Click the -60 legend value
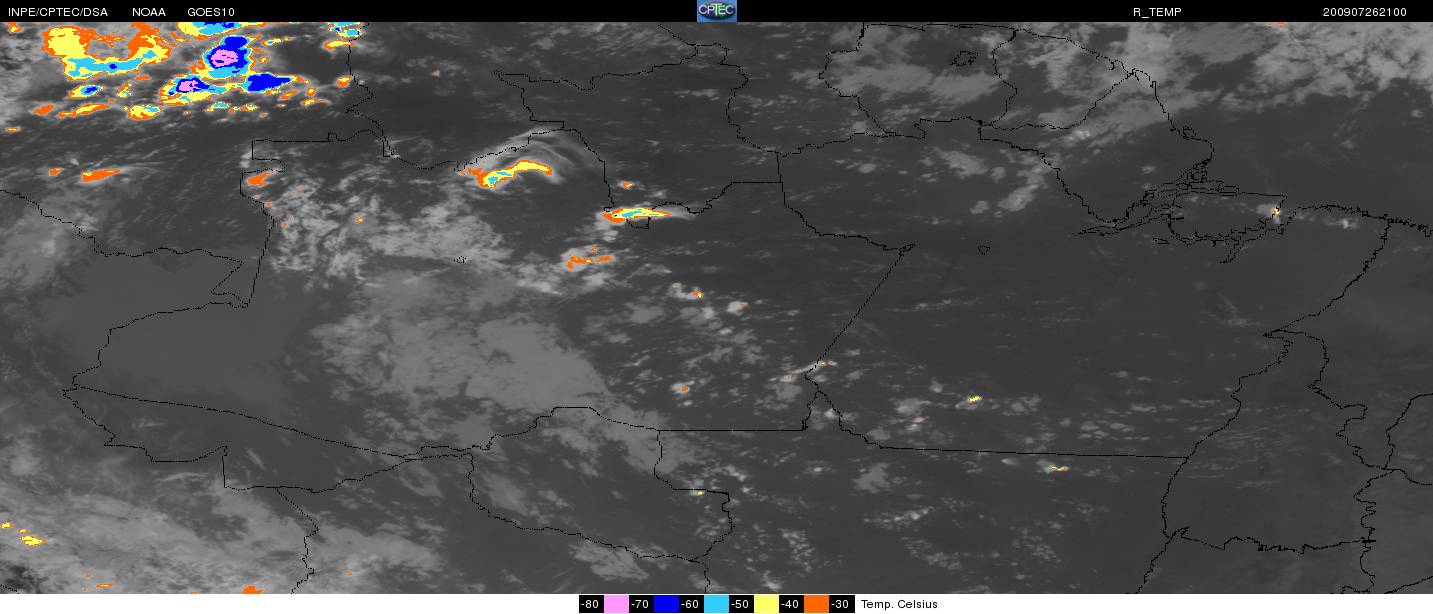Viewport: 1433px width, 614px height. click(691, 604)
